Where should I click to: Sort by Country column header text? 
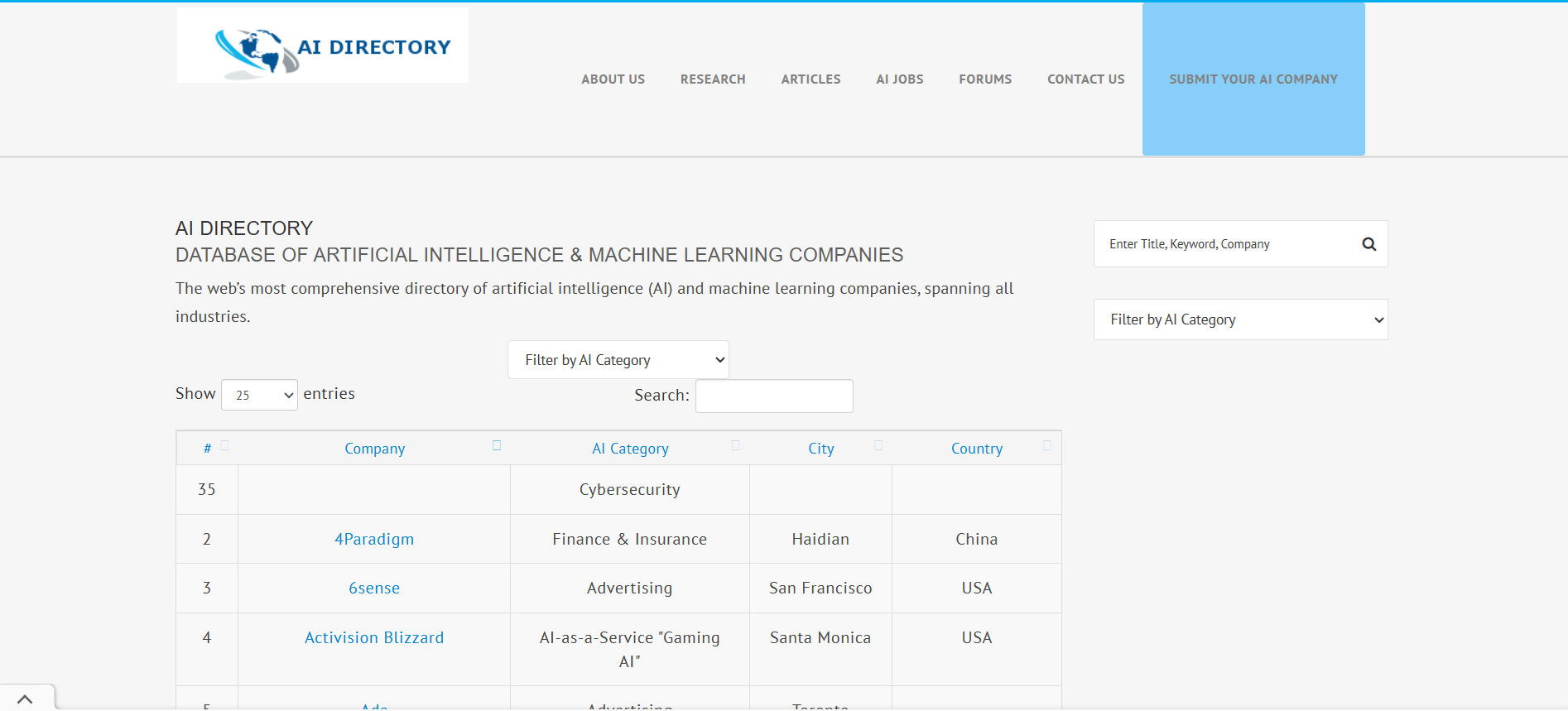977,449
